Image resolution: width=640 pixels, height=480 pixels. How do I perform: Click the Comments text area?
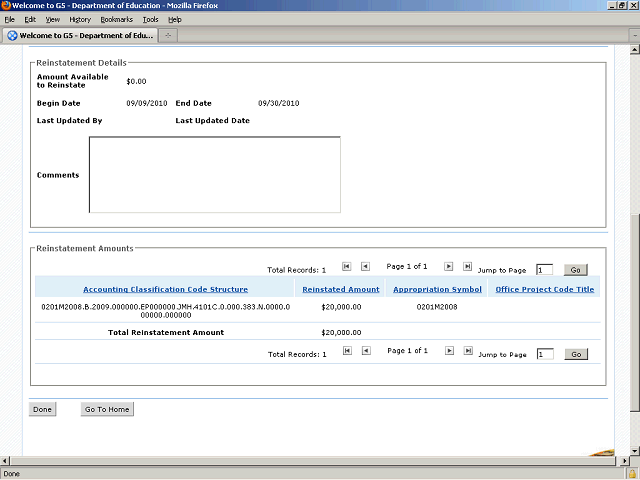pos(215,175)
